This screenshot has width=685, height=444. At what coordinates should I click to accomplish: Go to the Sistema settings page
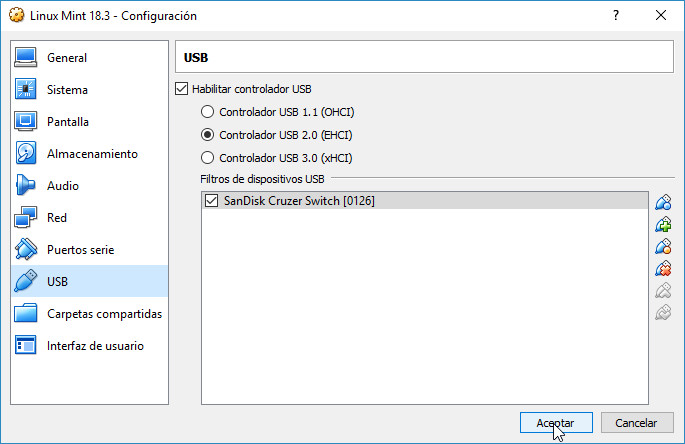(x=67, y=90)
